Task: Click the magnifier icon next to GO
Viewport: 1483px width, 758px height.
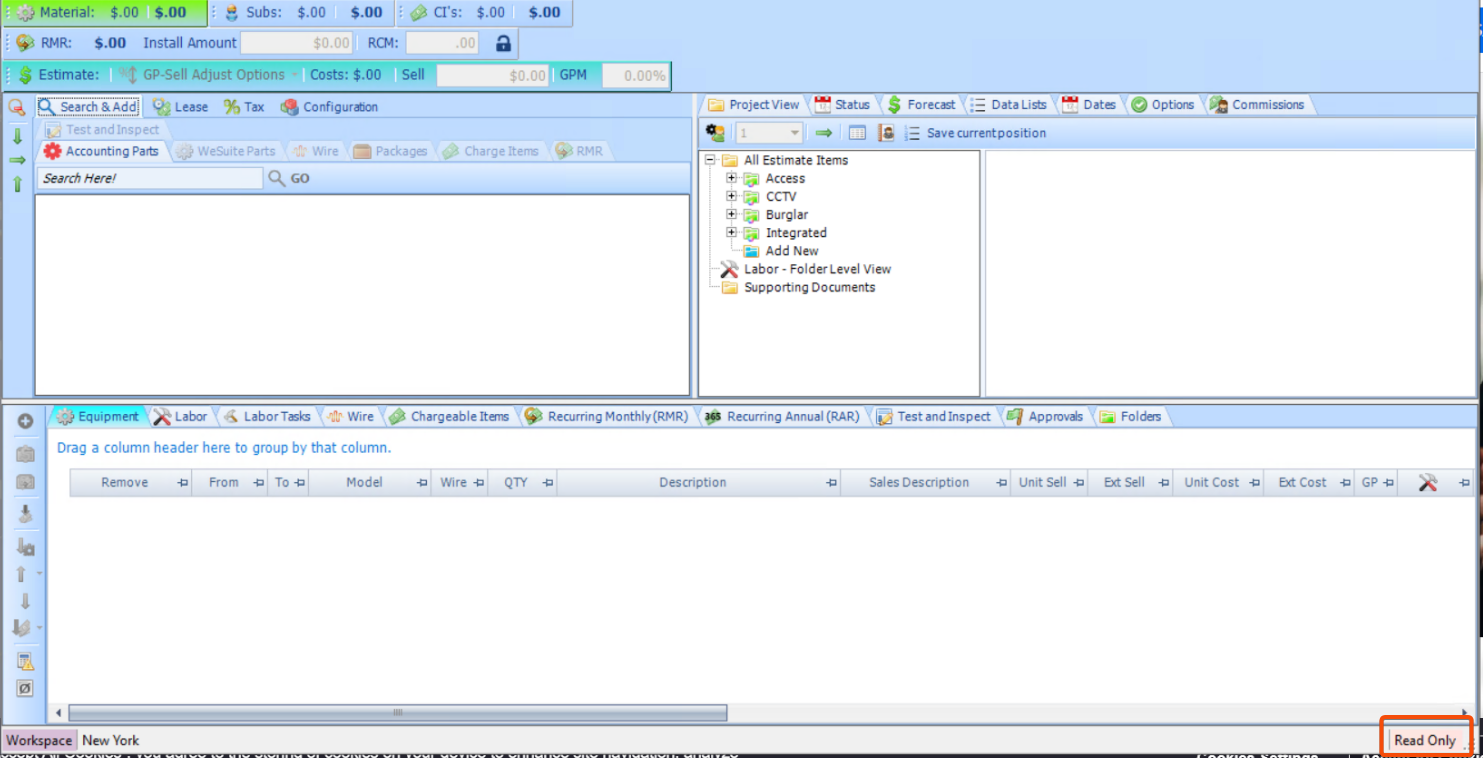Action: (277, 178)
